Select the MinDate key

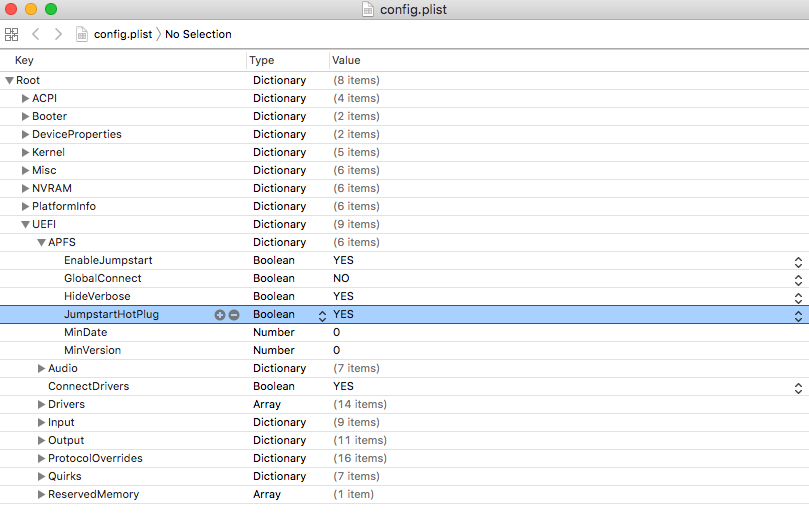point(86,333)
